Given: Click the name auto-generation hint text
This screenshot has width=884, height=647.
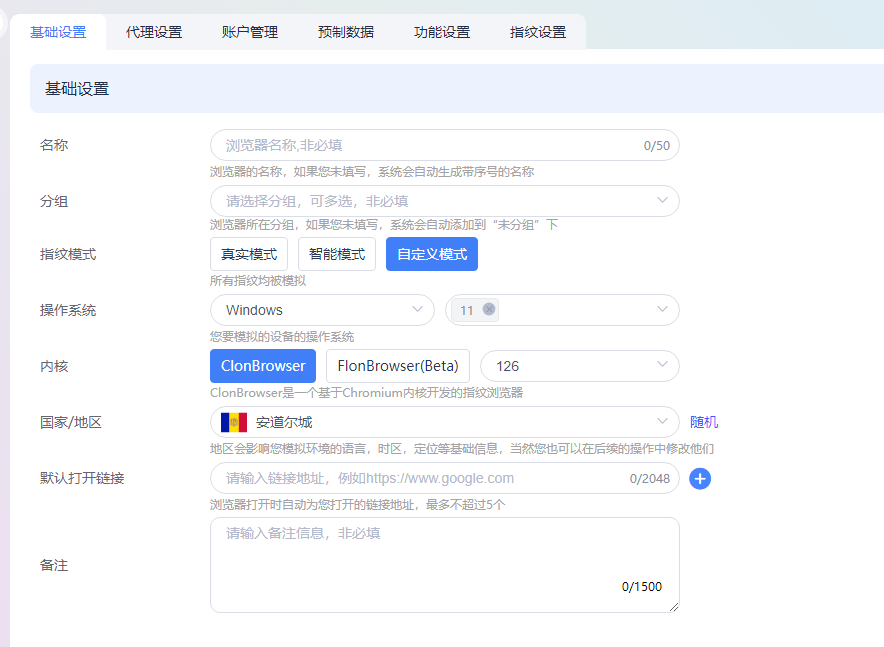Looking at the screenshot, I should 372,172.
